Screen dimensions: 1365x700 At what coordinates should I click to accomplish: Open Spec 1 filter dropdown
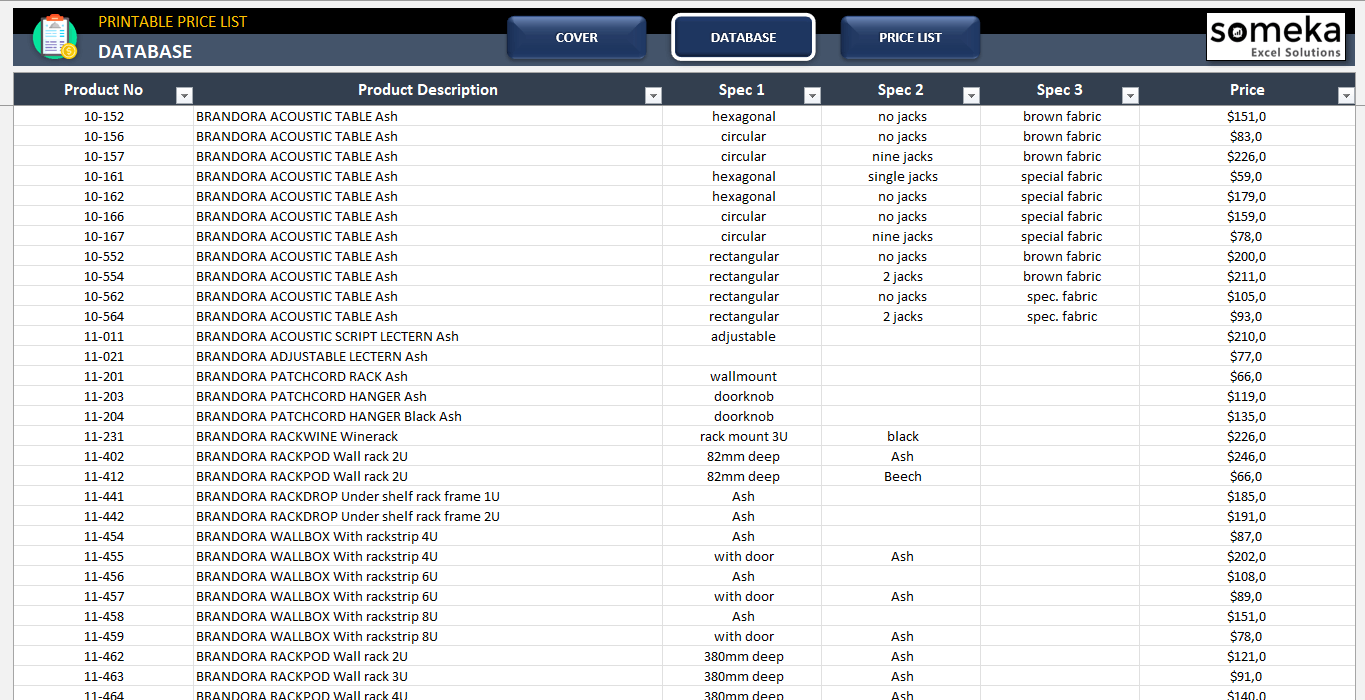(812, 96)
